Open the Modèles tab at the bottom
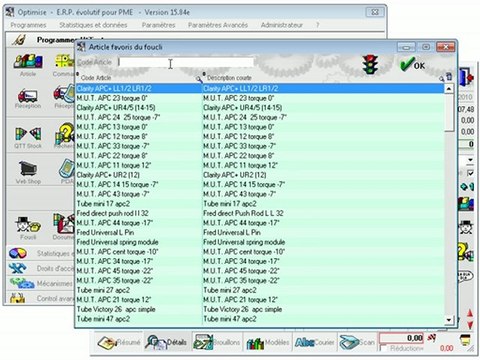The height and width of the screenshot is (360, 480). (x=268, y=342)
